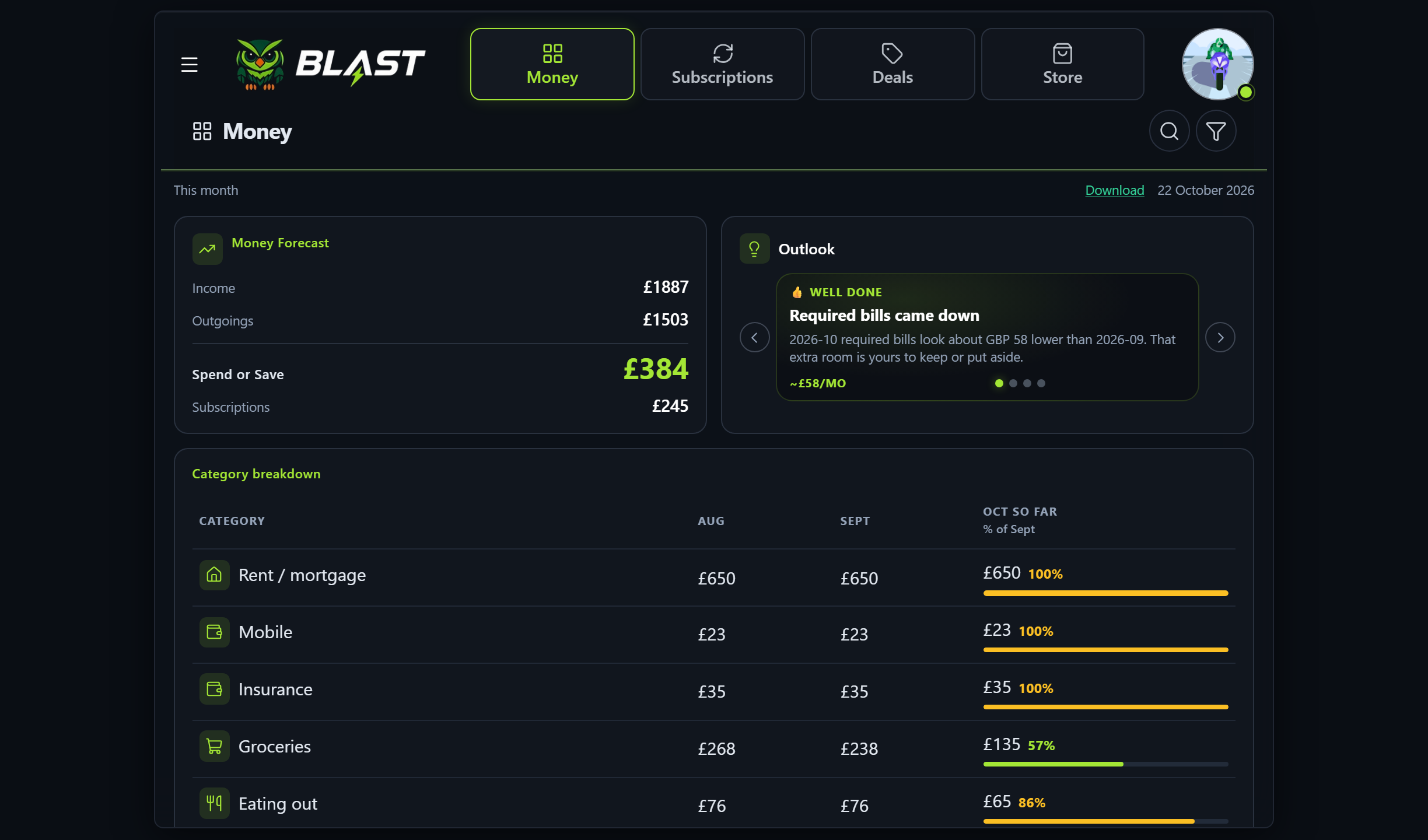The image size is (1428, 840).
Task: Select the first Outlook carousel dot
Action: coord(999,383)
